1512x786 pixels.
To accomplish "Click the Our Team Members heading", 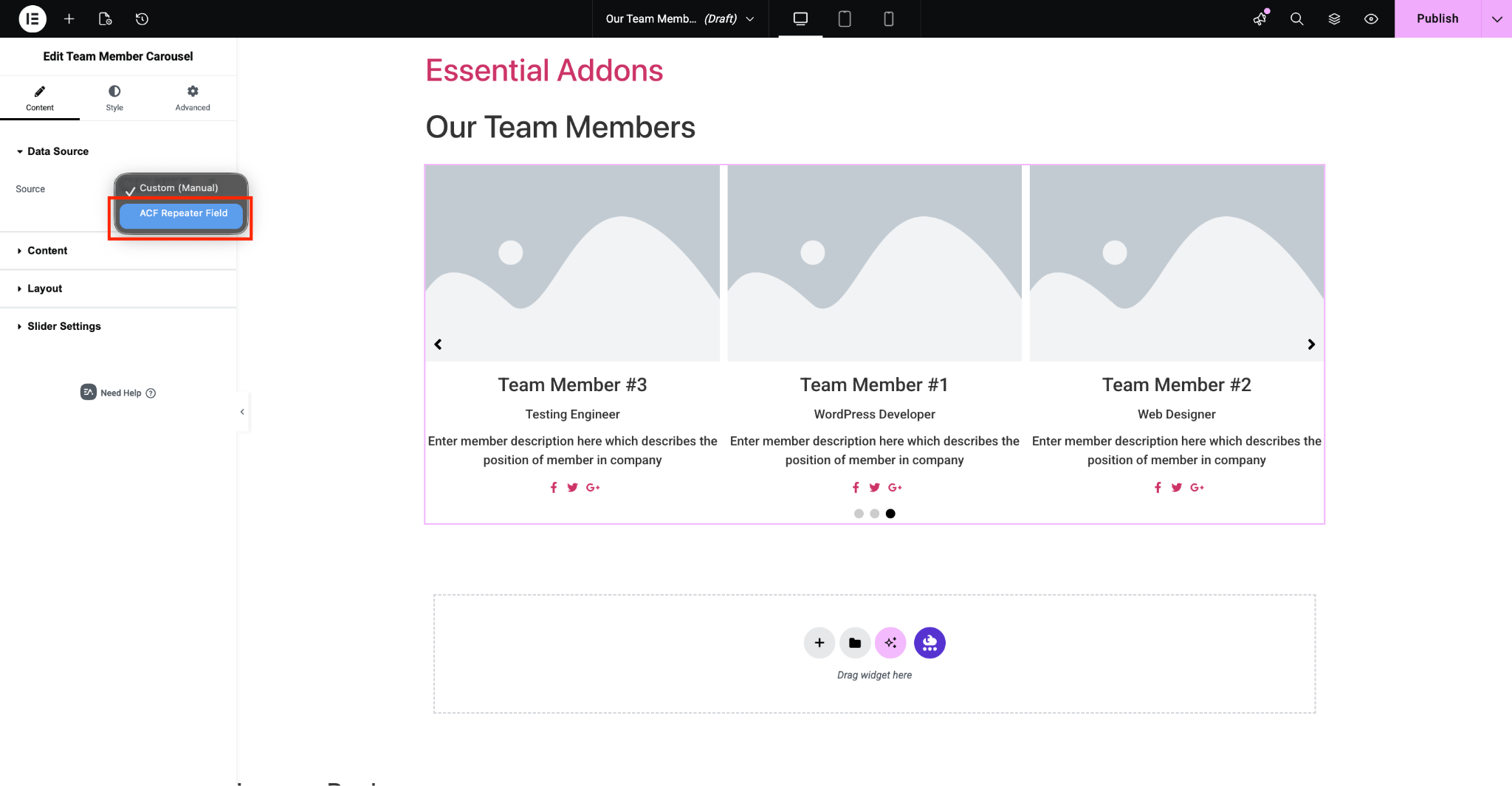I will [560, 127].
